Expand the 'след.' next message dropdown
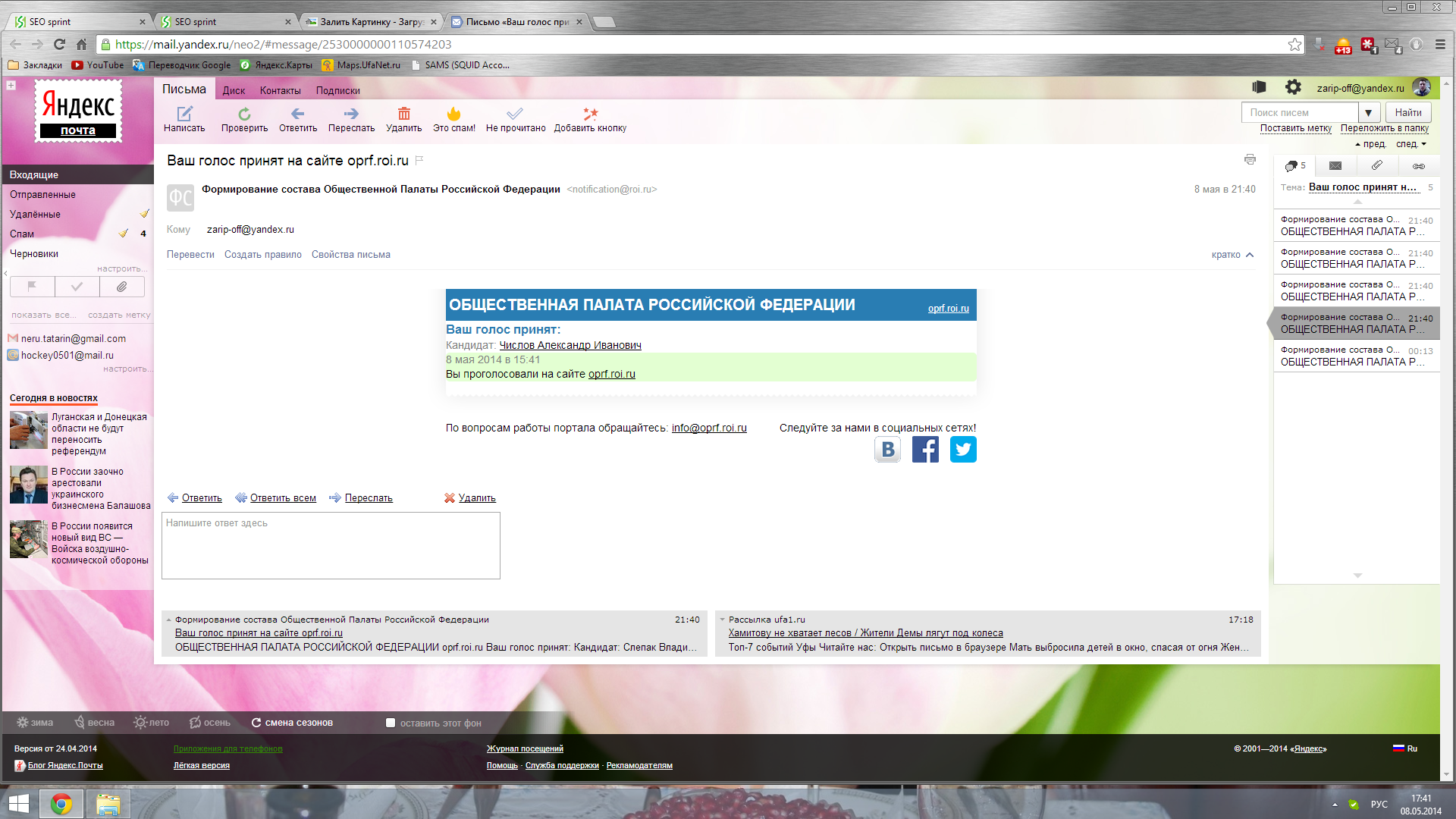The height and width of the screenshot is (819, 1456). 1411,144
